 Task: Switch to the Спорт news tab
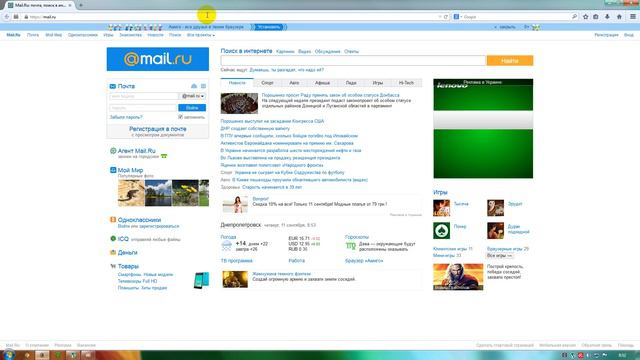click(x=267, y=83)
